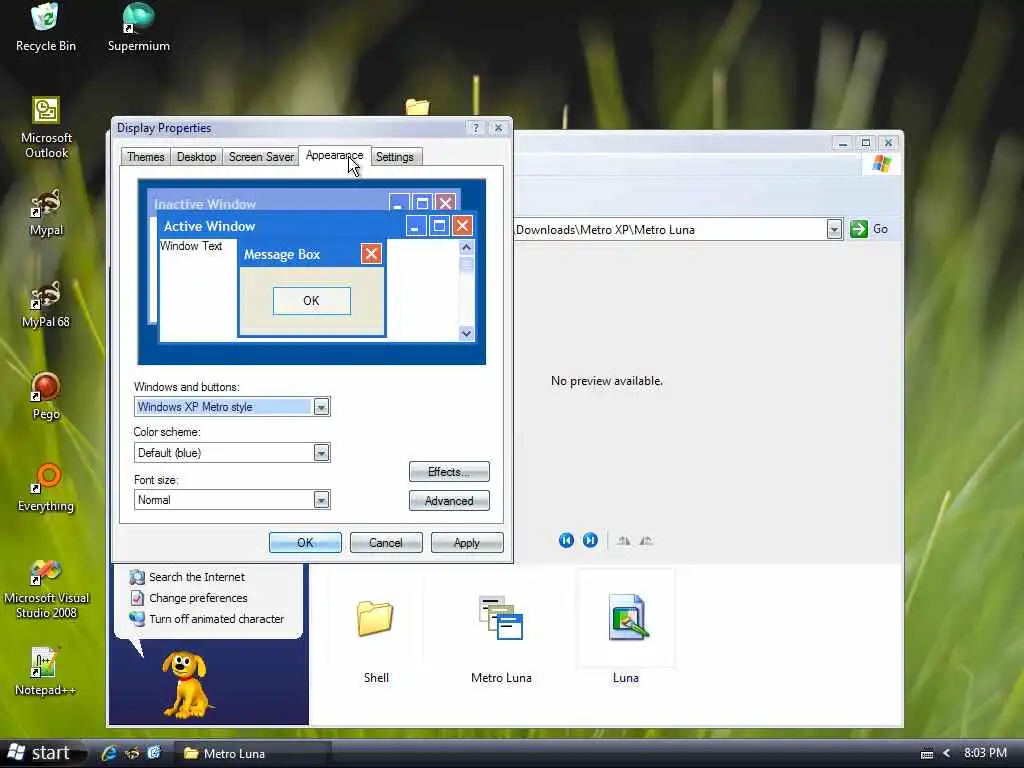Open the Color scheme dropdown
The image size is (1024, 768).
(x=321, y=453)
